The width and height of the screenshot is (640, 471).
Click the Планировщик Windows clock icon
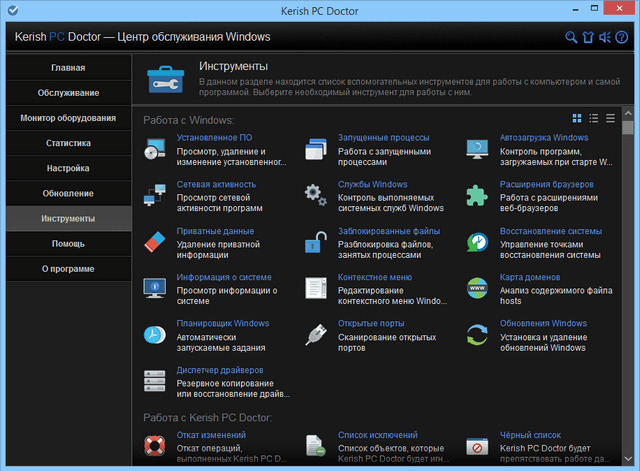pos(155,335)
